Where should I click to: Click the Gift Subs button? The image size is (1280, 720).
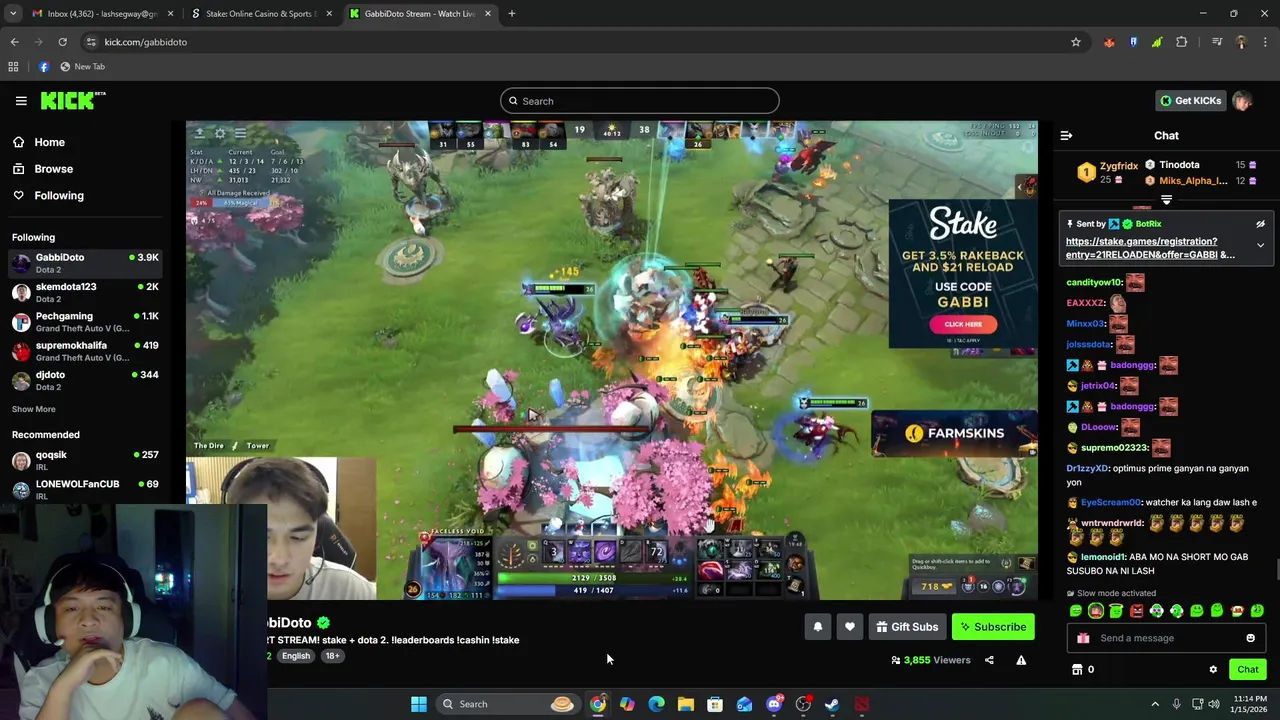coord(907,627)
